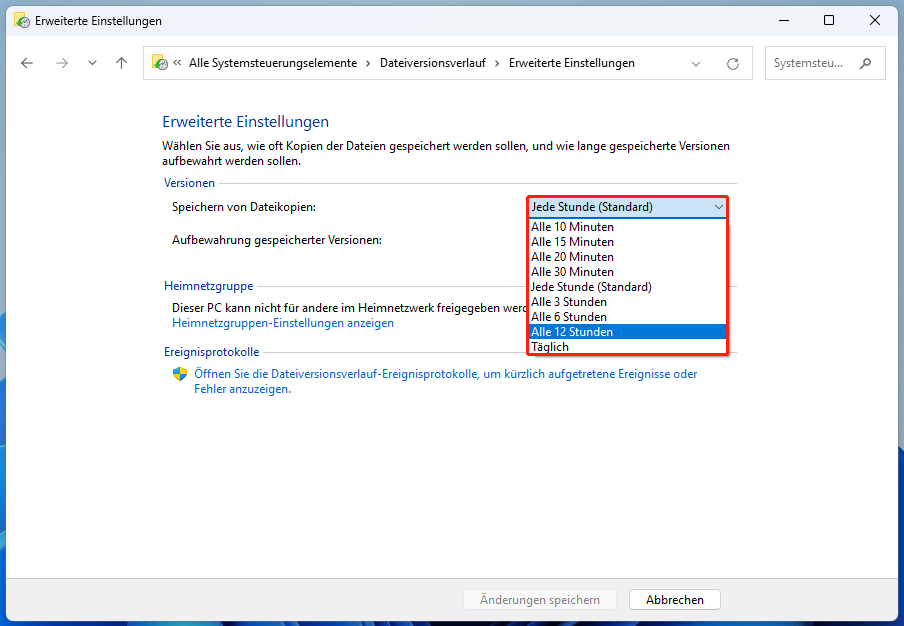Viewport: 904px width, 626px height.
Task: Select Alle 20 Minuten
Action: click(x=627, y=257)
